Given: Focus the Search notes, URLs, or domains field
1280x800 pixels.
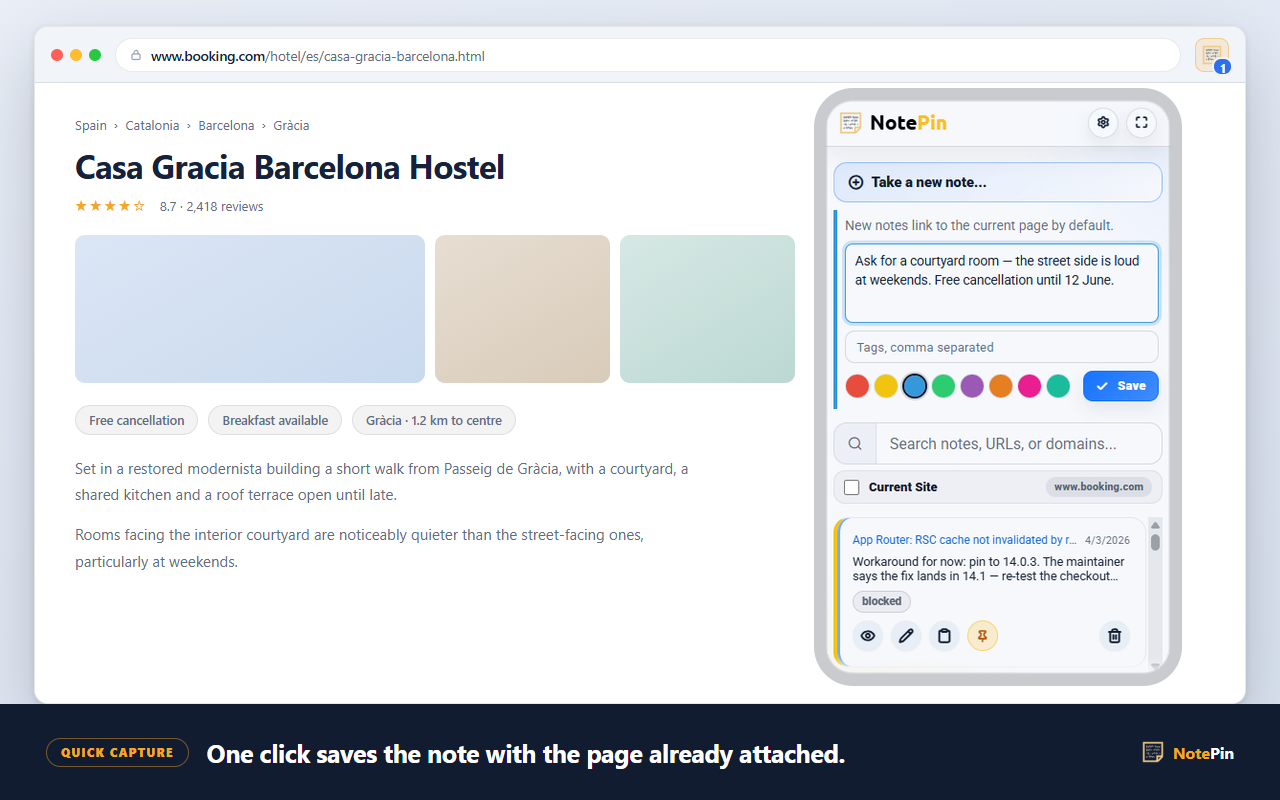Looking at the screenshot, I should 1018,444.
